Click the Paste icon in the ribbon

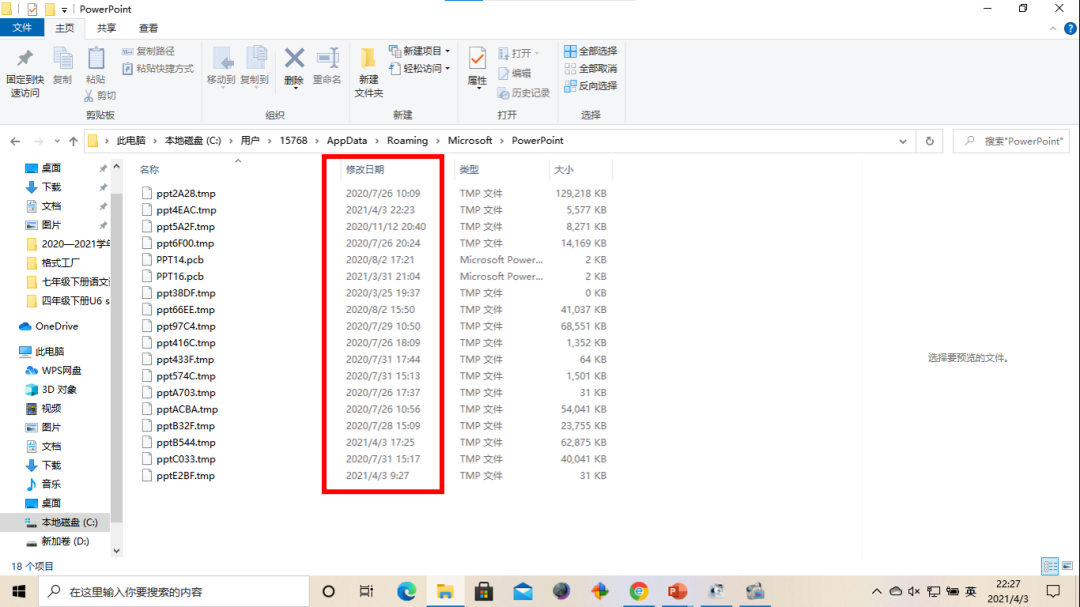point(96,59)
